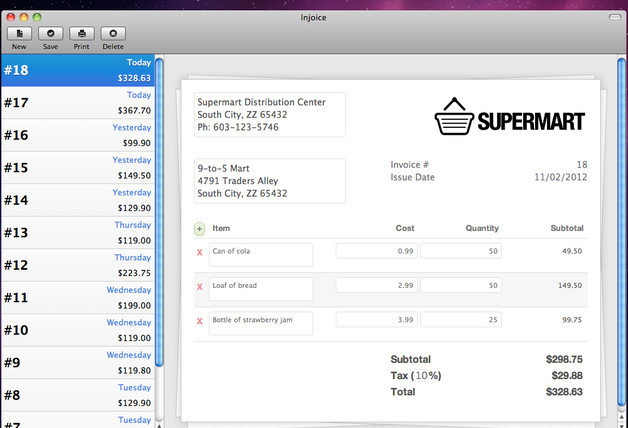Remove the Bottle of strawberry jam row

pyautogui.click(x=200, y=321)
